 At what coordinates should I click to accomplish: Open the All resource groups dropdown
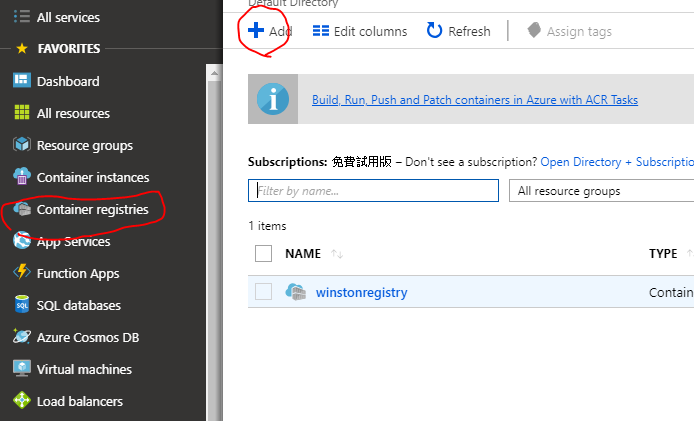point(601,191)
